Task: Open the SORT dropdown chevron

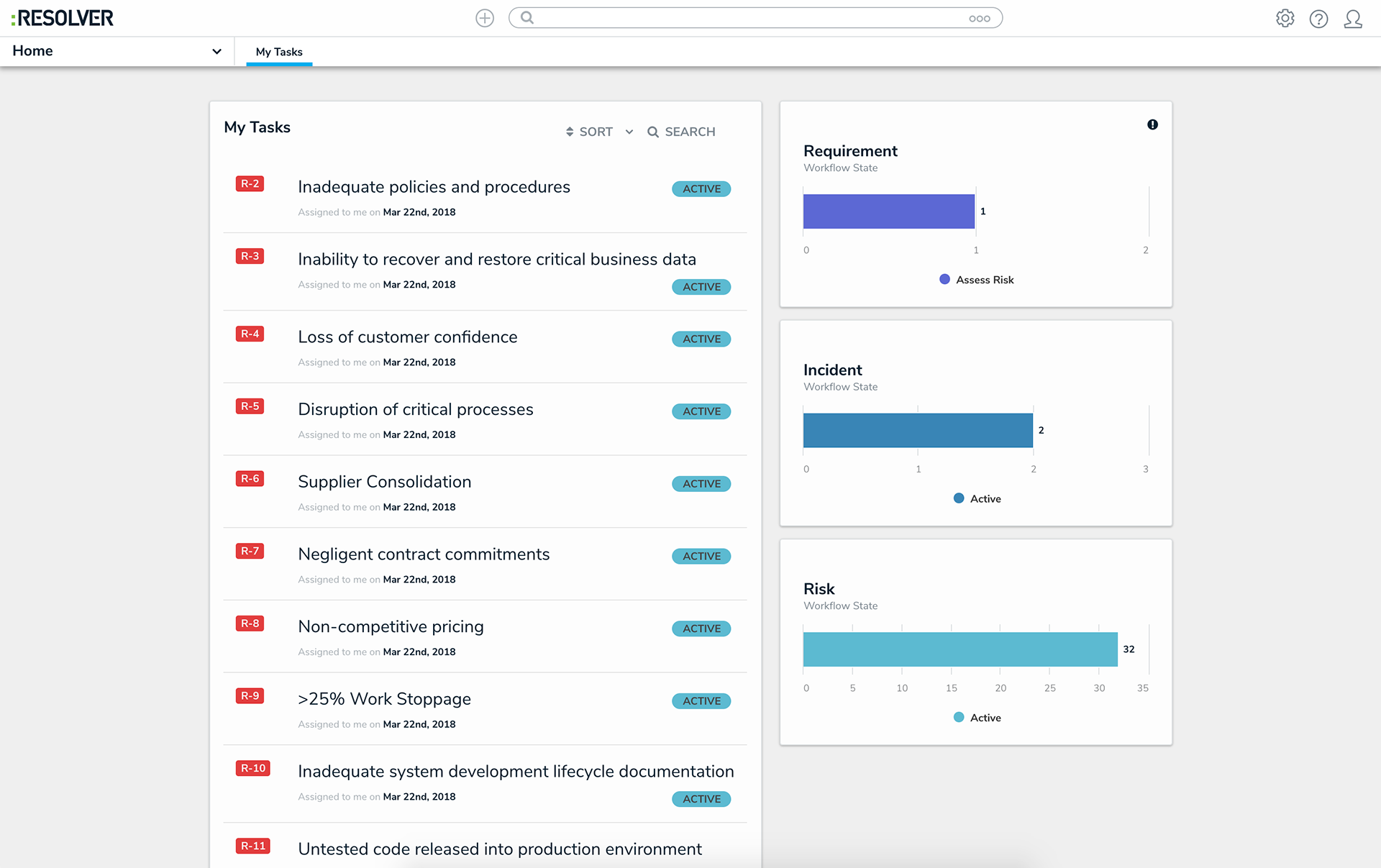Action: coord(629,132)
